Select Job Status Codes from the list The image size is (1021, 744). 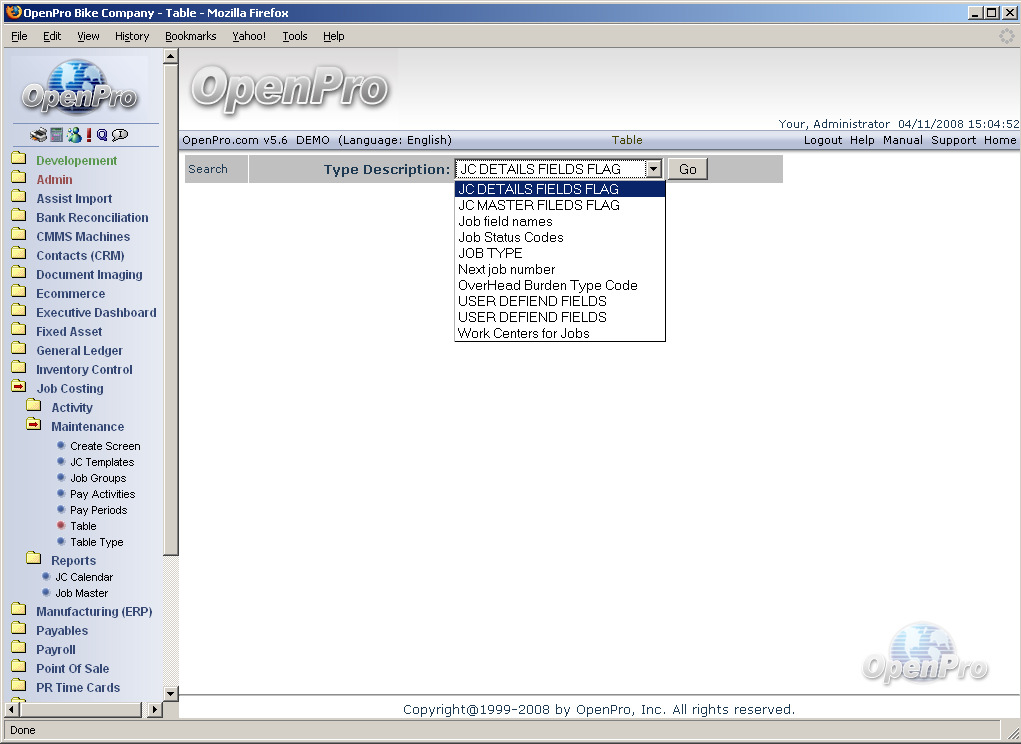[x=510, y=237]
